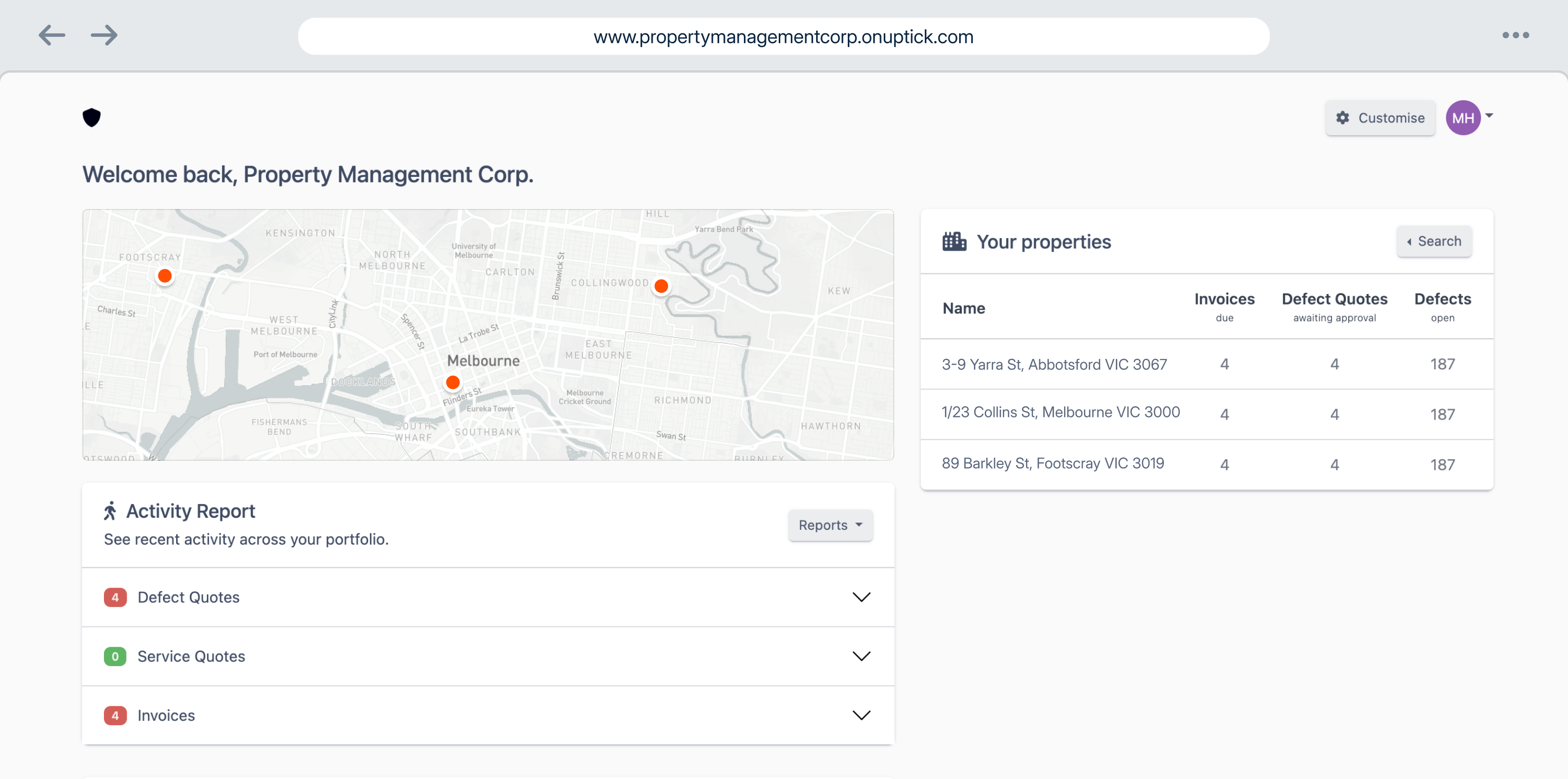
Task: Click the browser forward arrow
Action: click(104, 35)
